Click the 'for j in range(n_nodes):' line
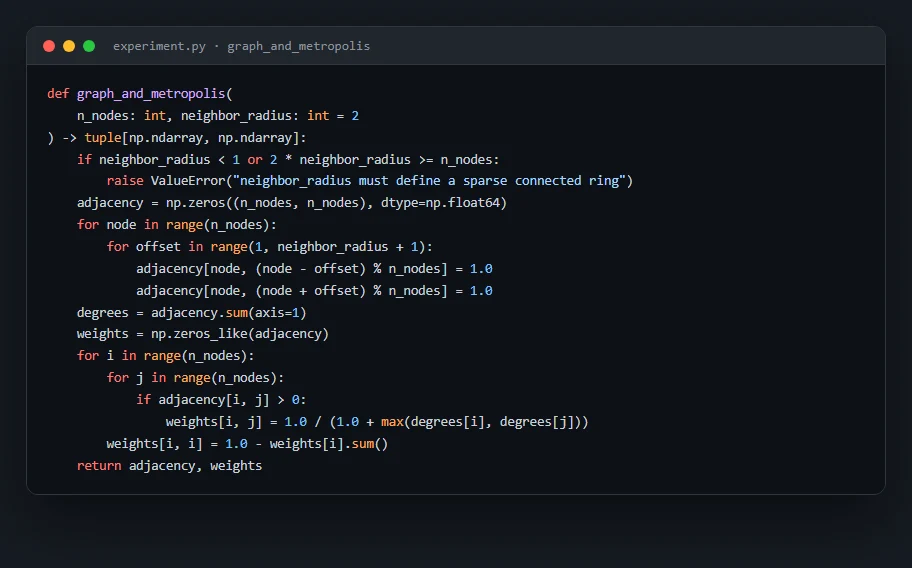Image resolution: width=912 pixels, height=568 pixels. click(x=195, y=378)
